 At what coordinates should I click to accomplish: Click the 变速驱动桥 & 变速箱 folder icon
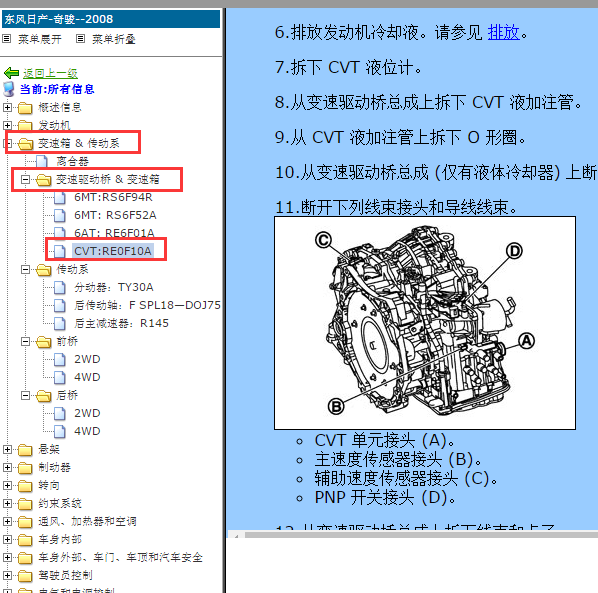point(43,180)
